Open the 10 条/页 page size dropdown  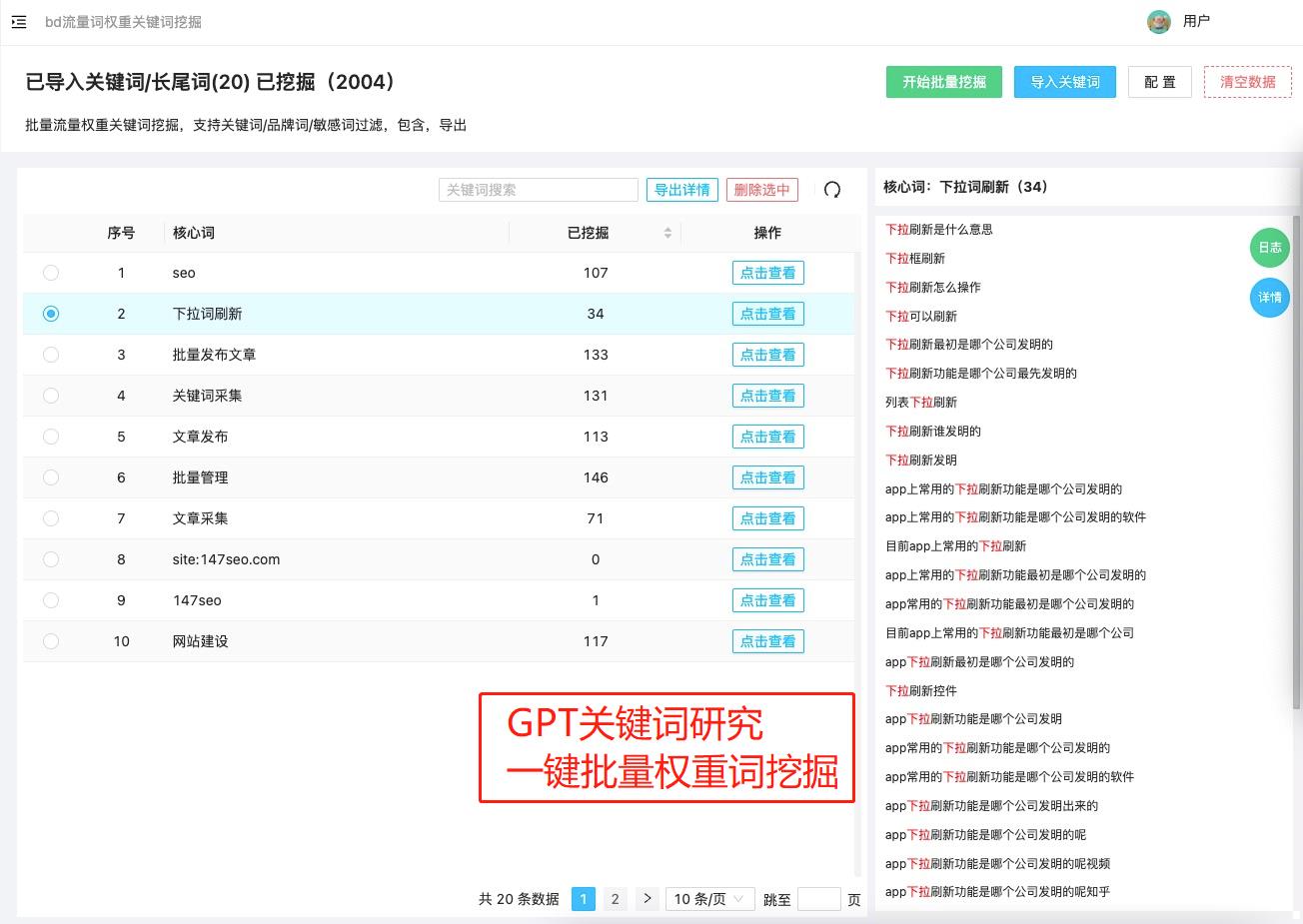pos(709,898)
